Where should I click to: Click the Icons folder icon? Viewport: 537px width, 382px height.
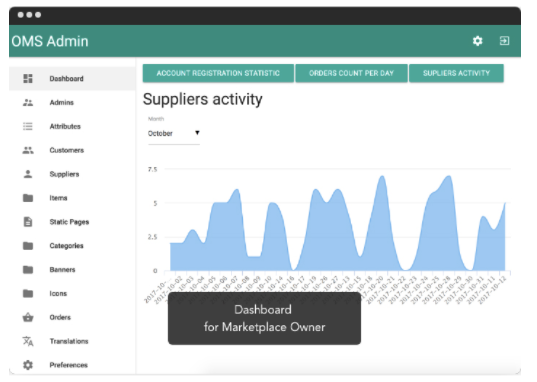coord(28,293)
